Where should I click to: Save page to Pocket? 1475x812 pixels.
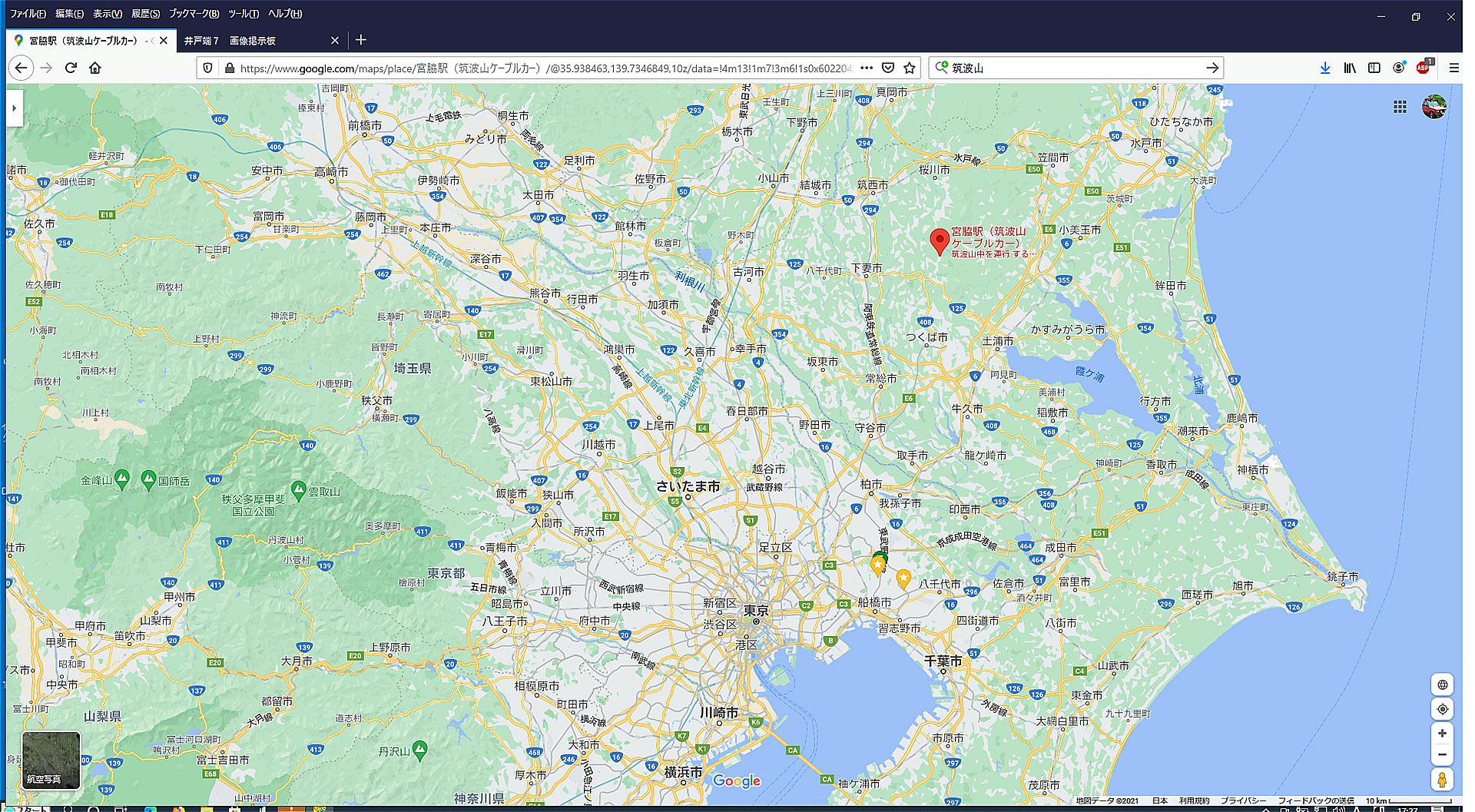click(x=888, y=68)
